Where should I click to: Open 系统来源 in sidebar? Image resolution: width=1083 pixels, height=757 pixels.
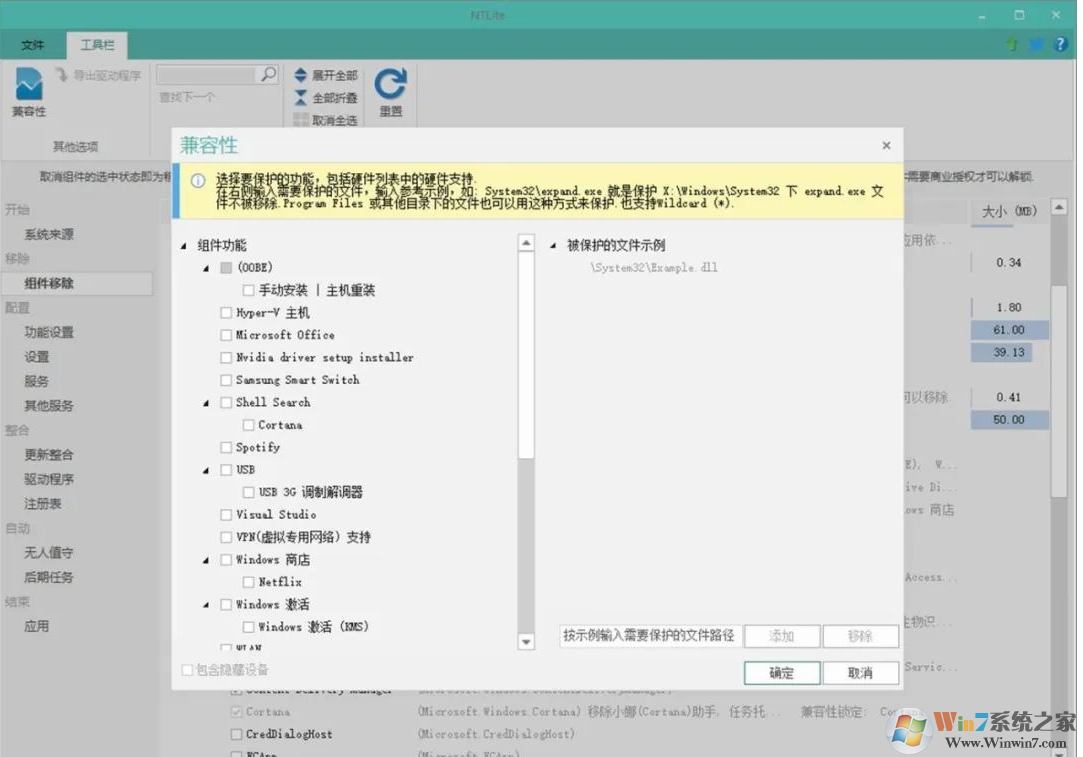pyautogui.click(x=49, y=234)
